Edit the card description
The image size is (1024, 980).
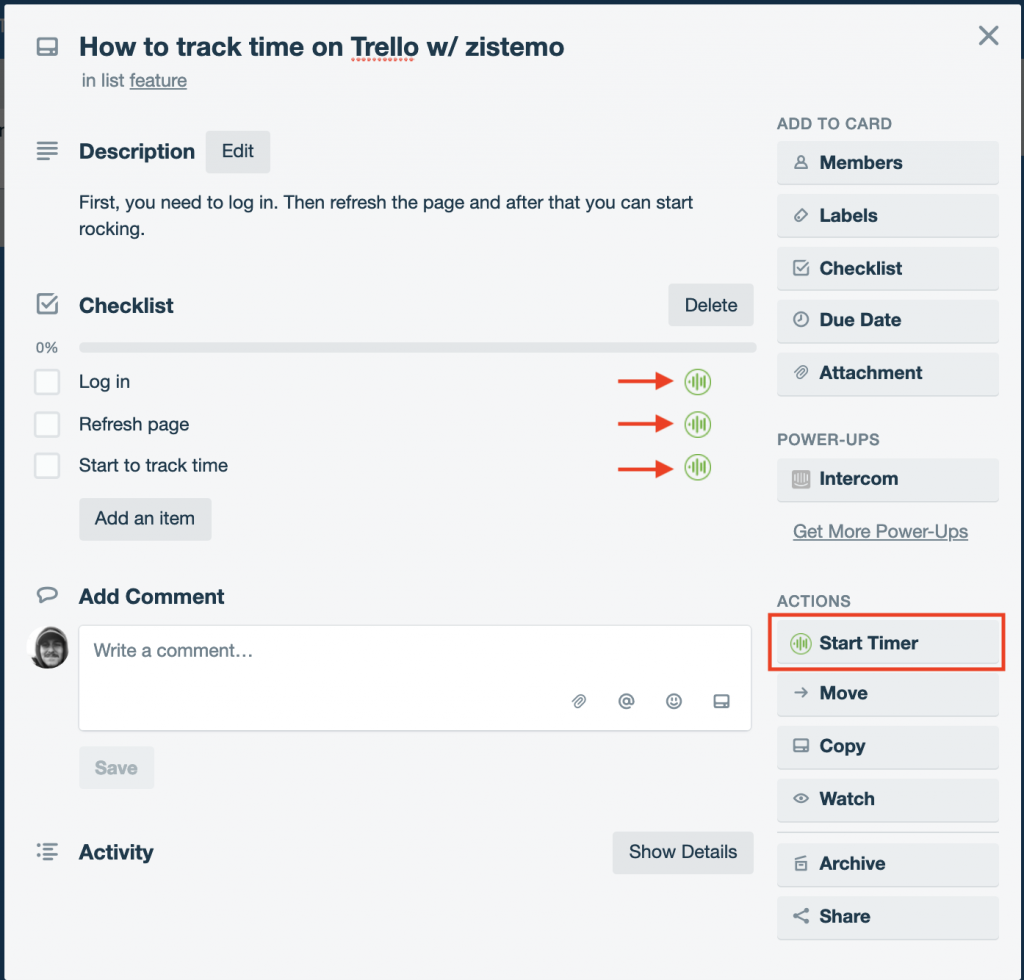tap(237, 151)
